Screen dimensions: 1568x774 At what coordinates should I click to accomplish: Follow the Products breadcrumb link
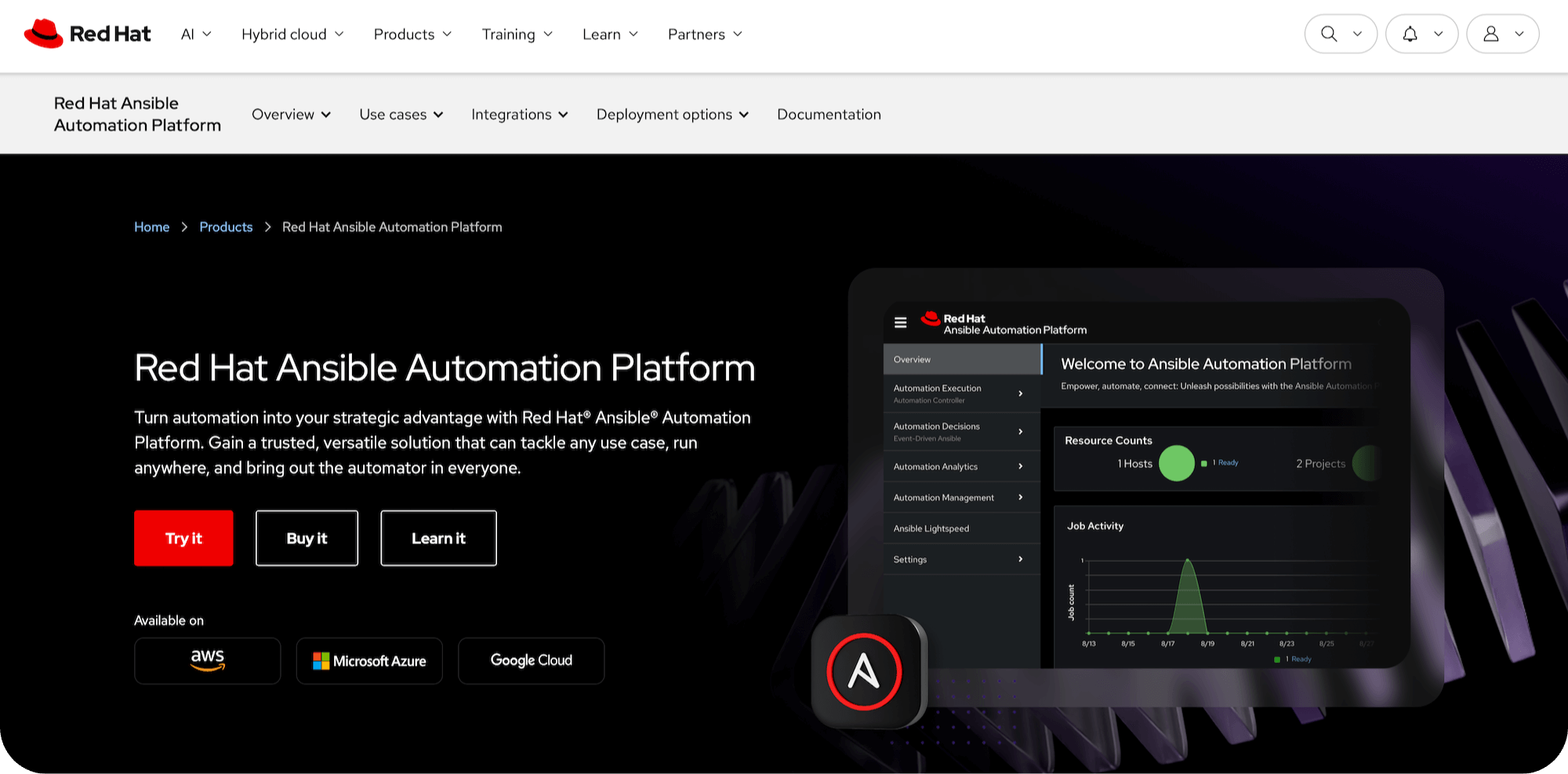coord(226,227)
